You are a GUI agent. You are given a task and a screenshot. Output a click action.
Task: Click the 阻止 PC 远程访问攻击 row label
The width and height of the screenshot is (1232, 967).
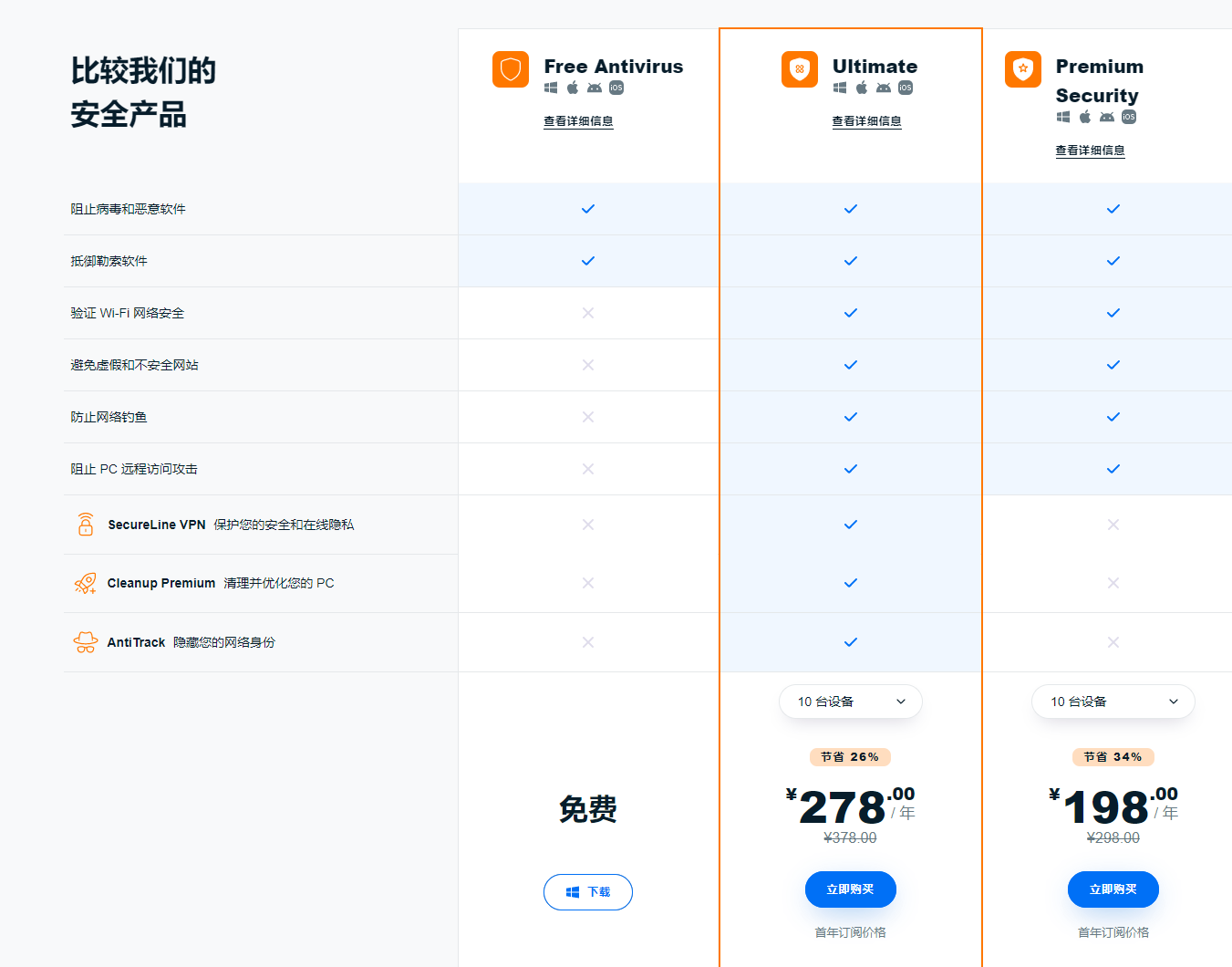click(134, 469)
